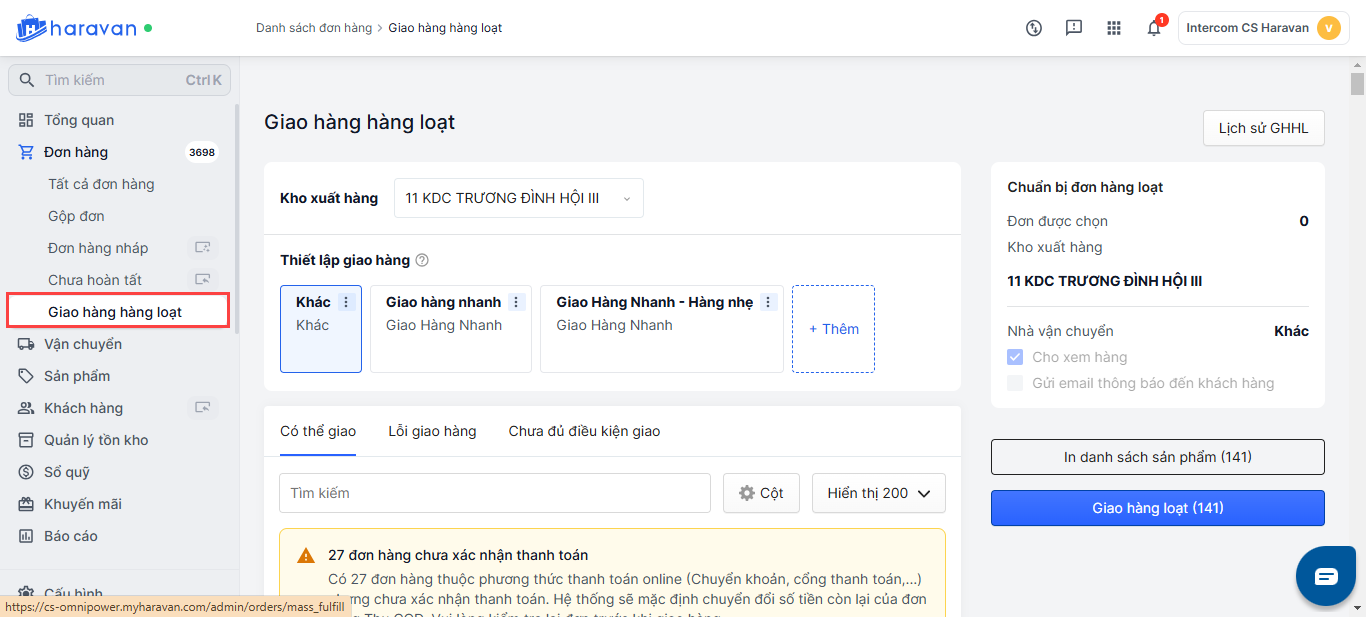Image resolution: width=1366 pixels, height=617 pixels.
Task: Open the three-dot menu on Khác card
Action: pyautogui.click(x=346, y=302)
